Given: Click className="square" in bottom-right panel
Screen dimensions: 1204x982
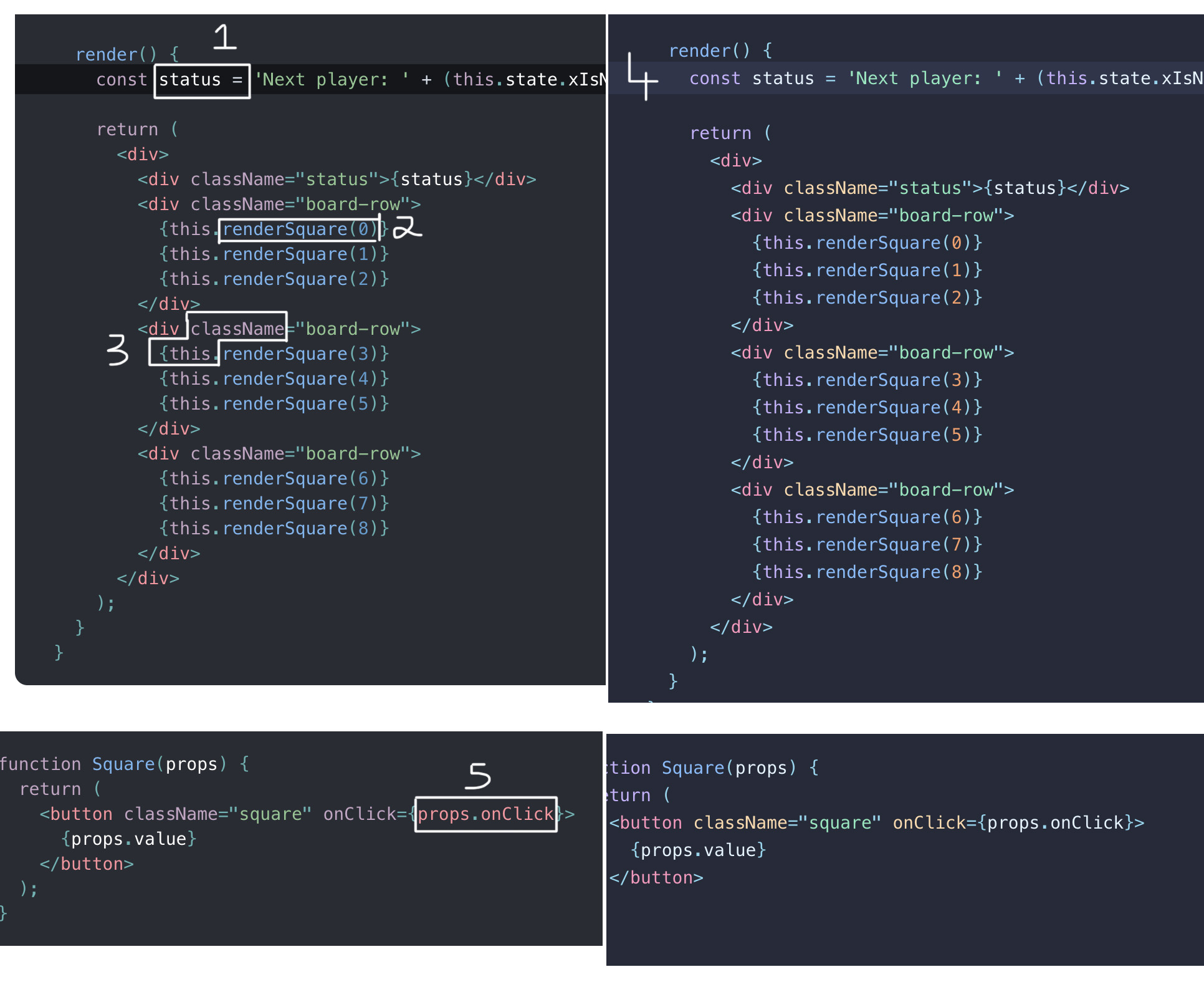Looking at the screenshot, I should coord(787,822).
